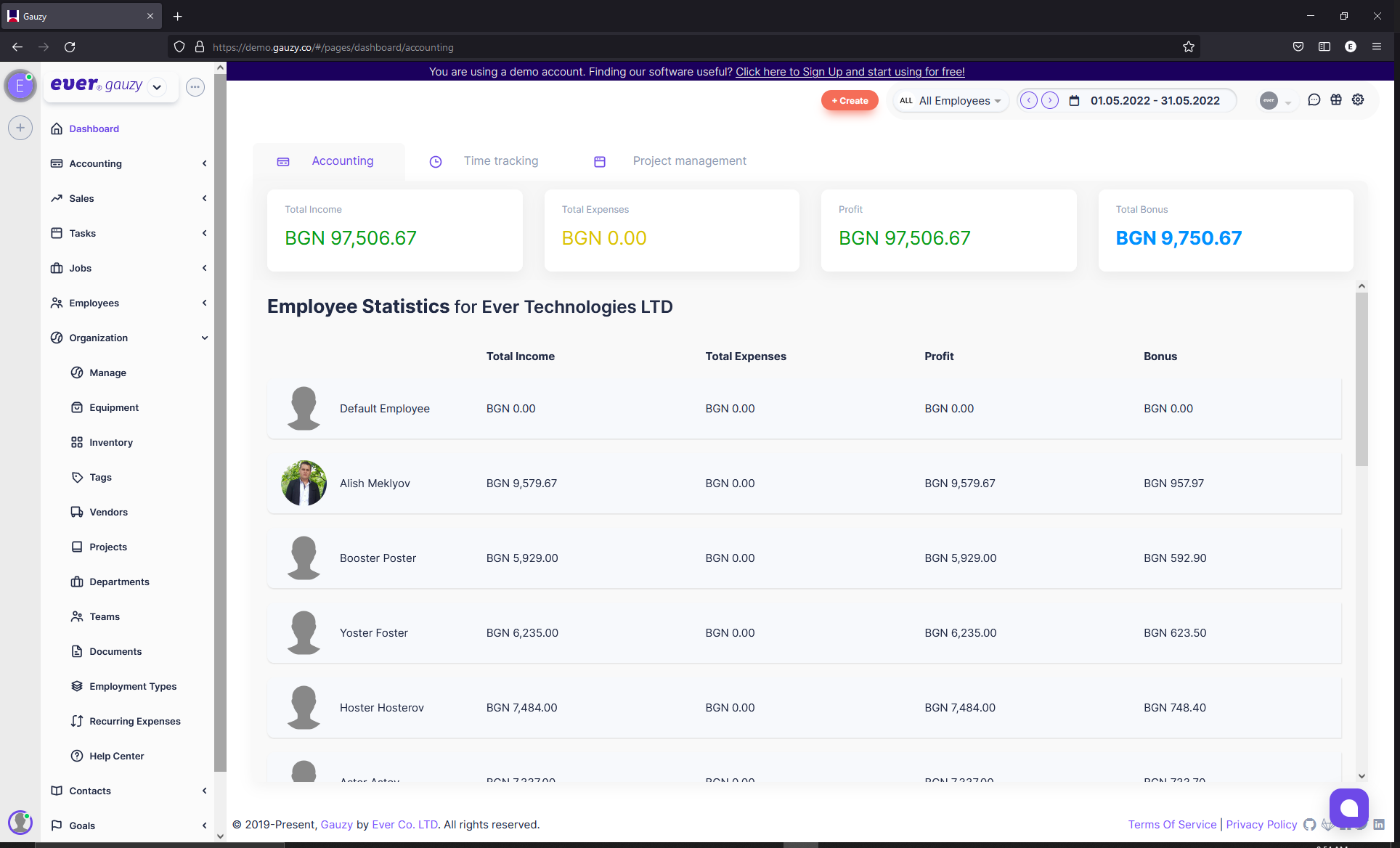Open the settings gear icon in header
The width and height of the screenshot is (1400, 848).
1358,100
